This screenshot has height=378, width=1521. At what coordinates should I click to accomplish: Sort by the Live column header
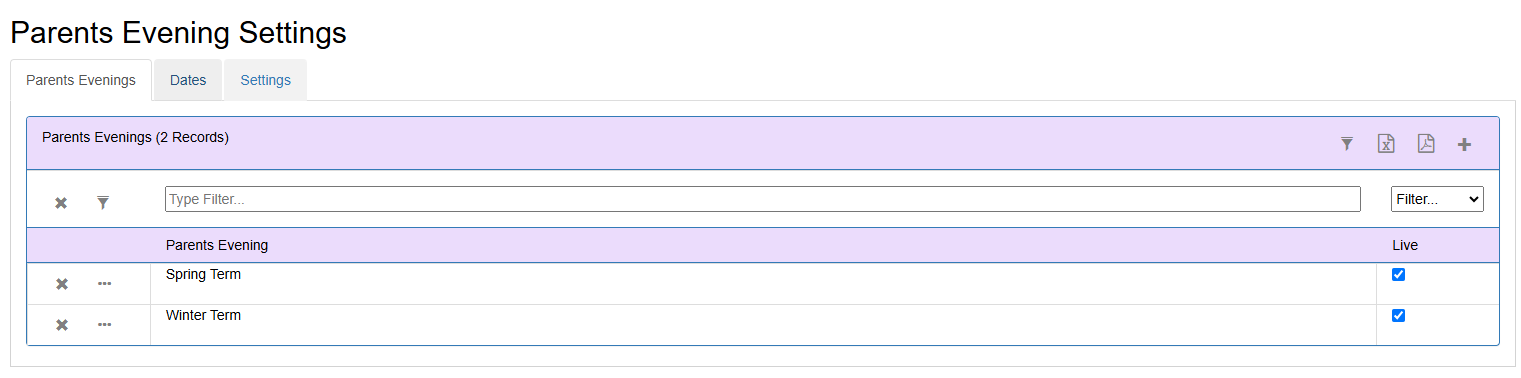(1405, 245)
